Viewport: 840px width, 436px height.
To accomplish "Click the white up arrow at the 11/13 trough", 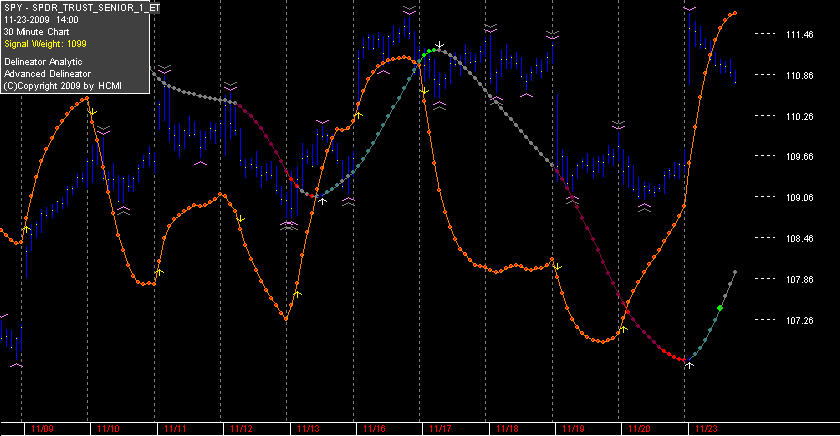I will point(322,200).
